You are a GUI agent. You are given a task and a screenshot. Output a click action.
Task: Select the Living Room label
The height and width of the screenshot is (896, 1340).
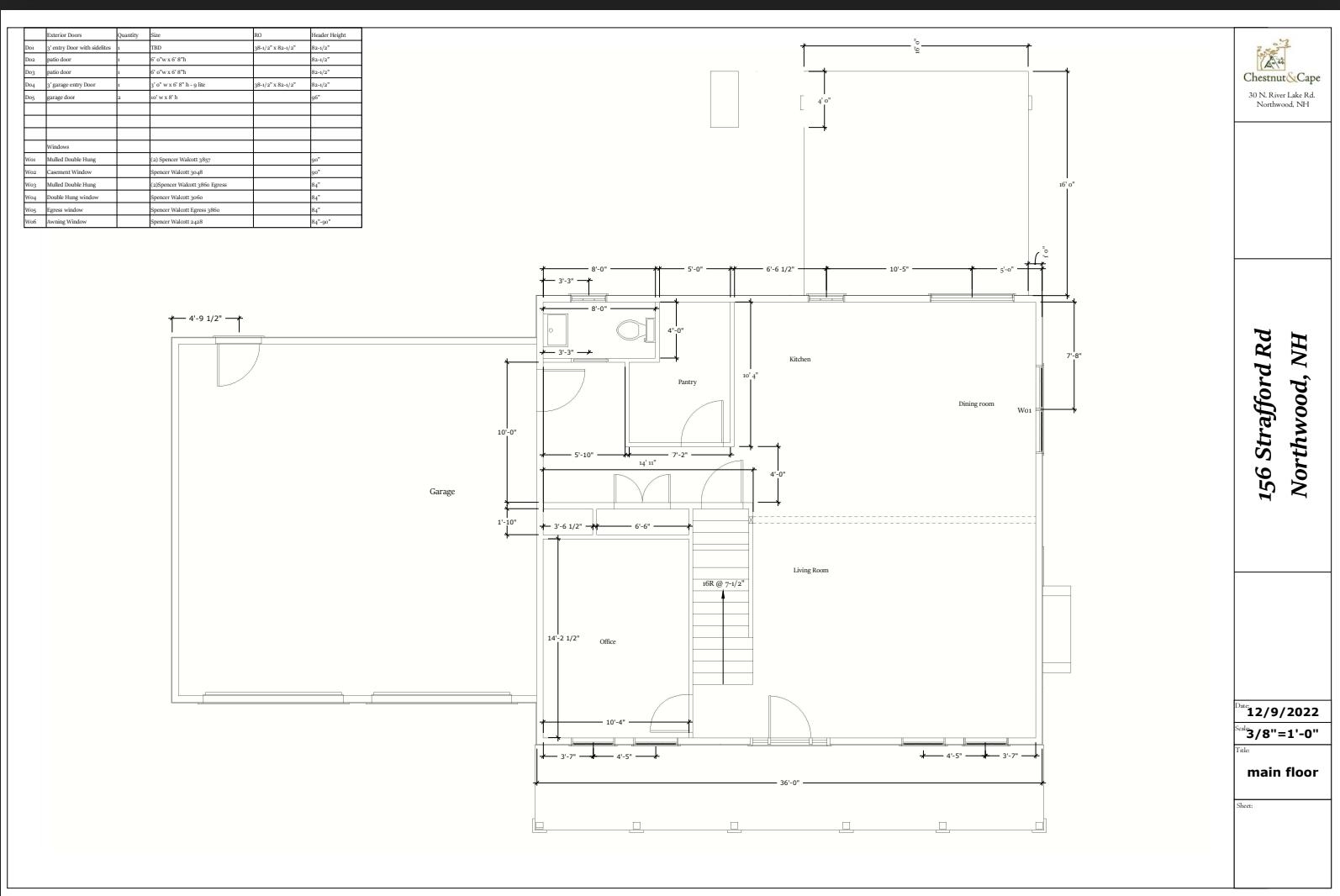811,570
